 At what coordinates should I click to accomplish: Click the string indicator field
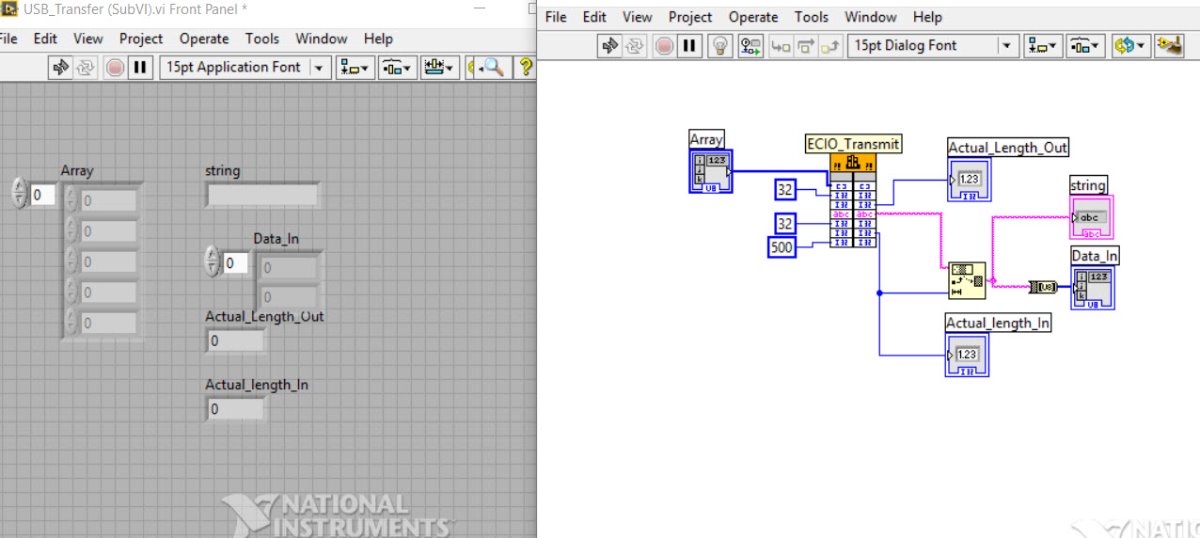[x=262, y=195]
